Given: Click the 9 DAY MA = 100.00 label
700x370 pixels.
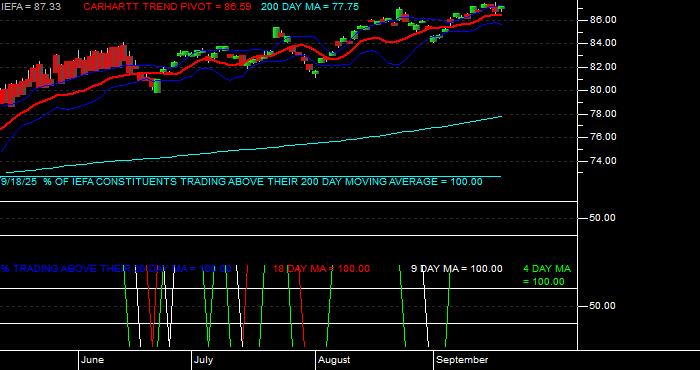Looking at the screenshot, I should point(457,269).
